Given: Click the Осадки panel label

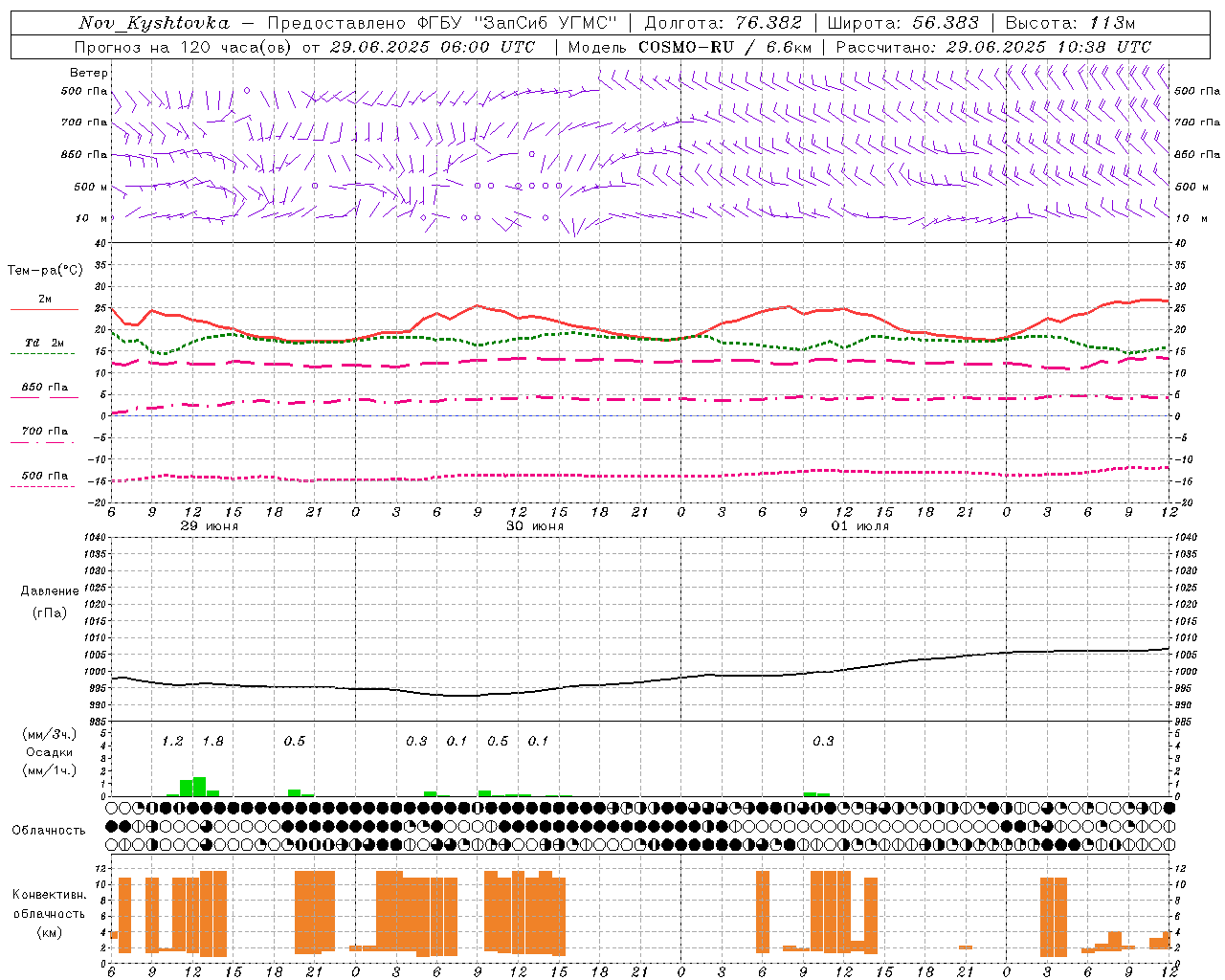Looking at the screenshot, I should tap(49, 752).
